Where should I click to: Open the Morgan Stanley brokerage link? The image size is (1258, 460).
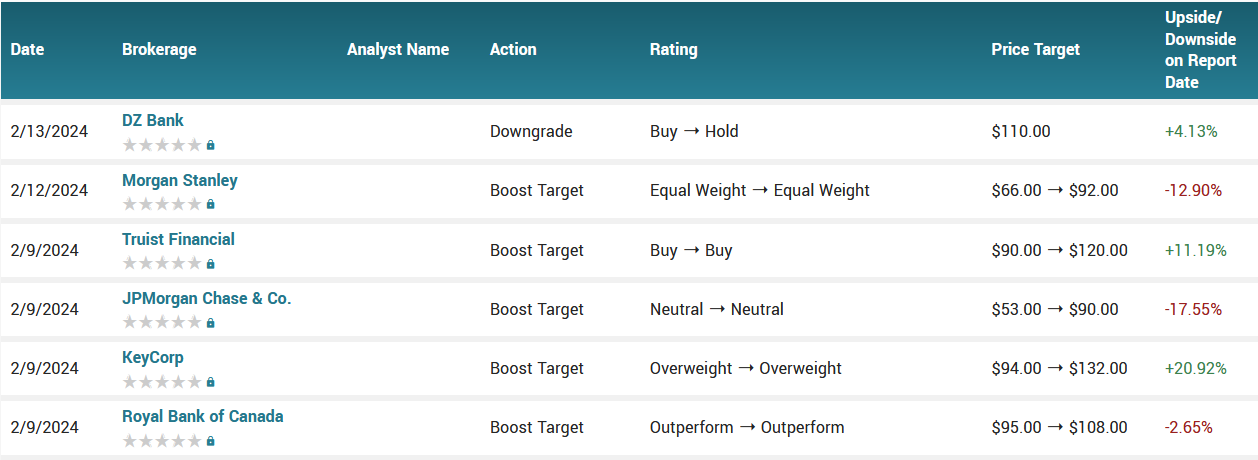pyautogui.click(x=180, y=180)
